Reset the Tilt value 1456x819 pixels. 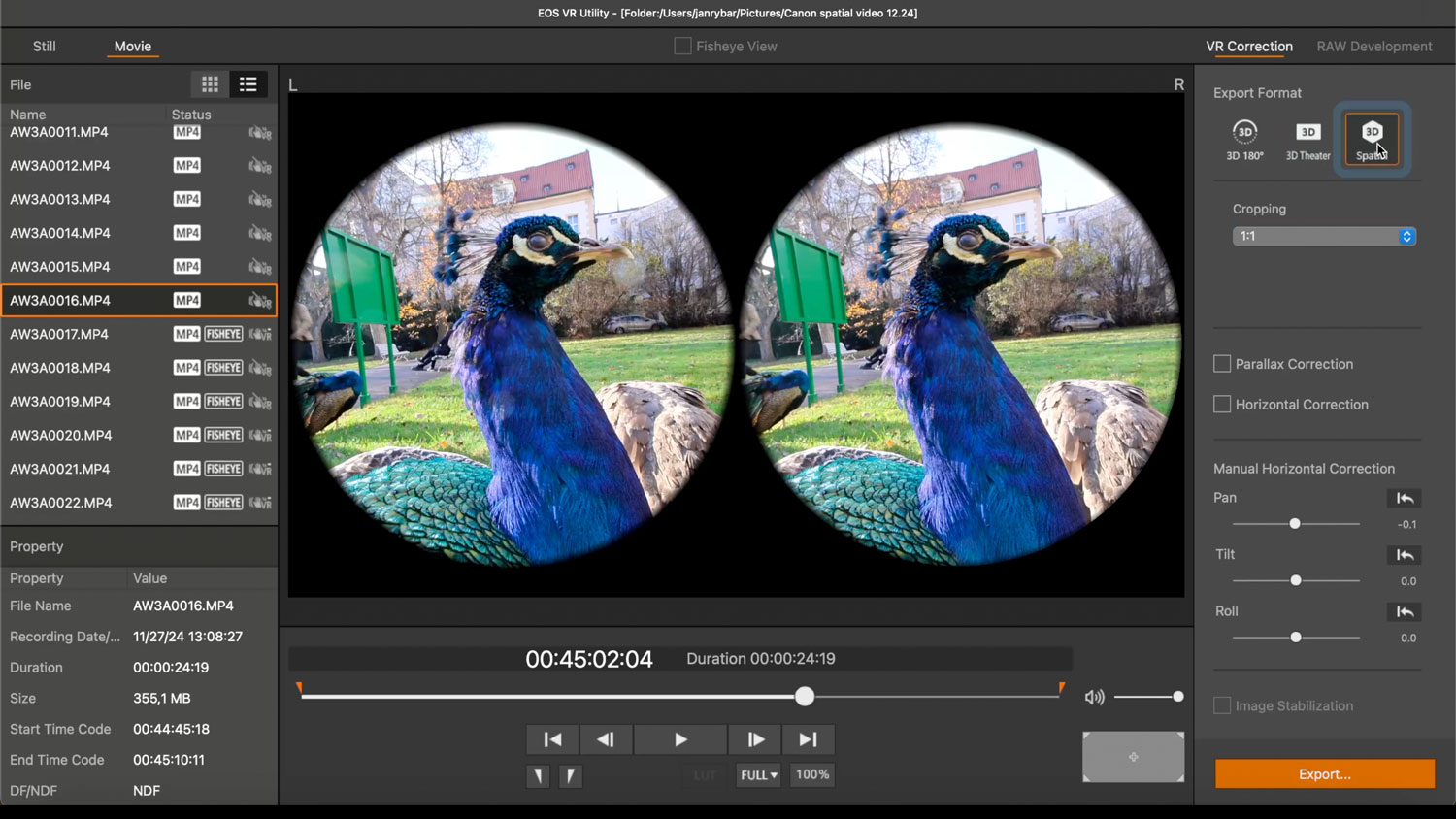[x=1404, y=555]
